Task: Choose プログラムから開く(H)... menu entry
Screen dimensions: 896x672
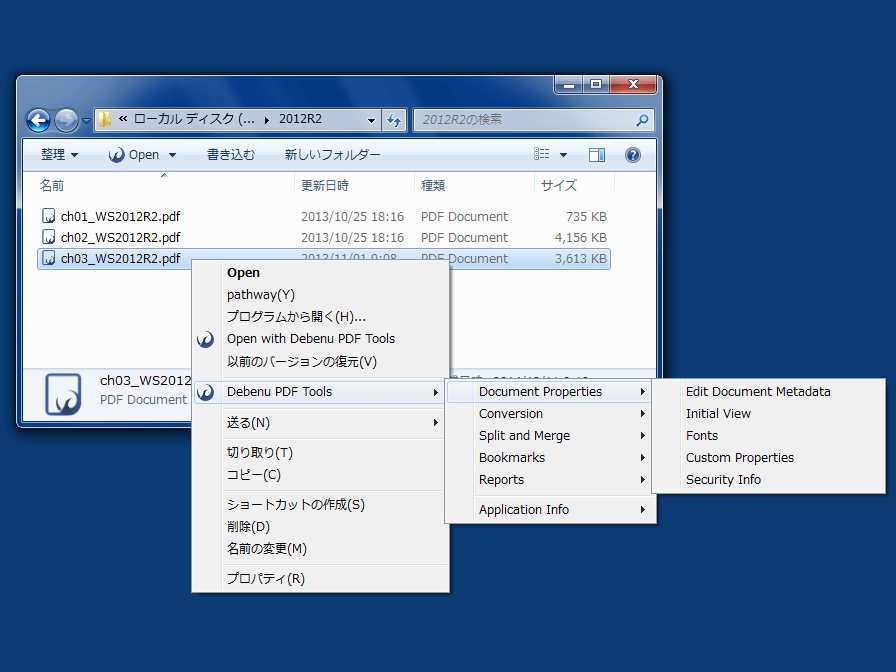Action: pyautogui.click(x=321, y=317)
